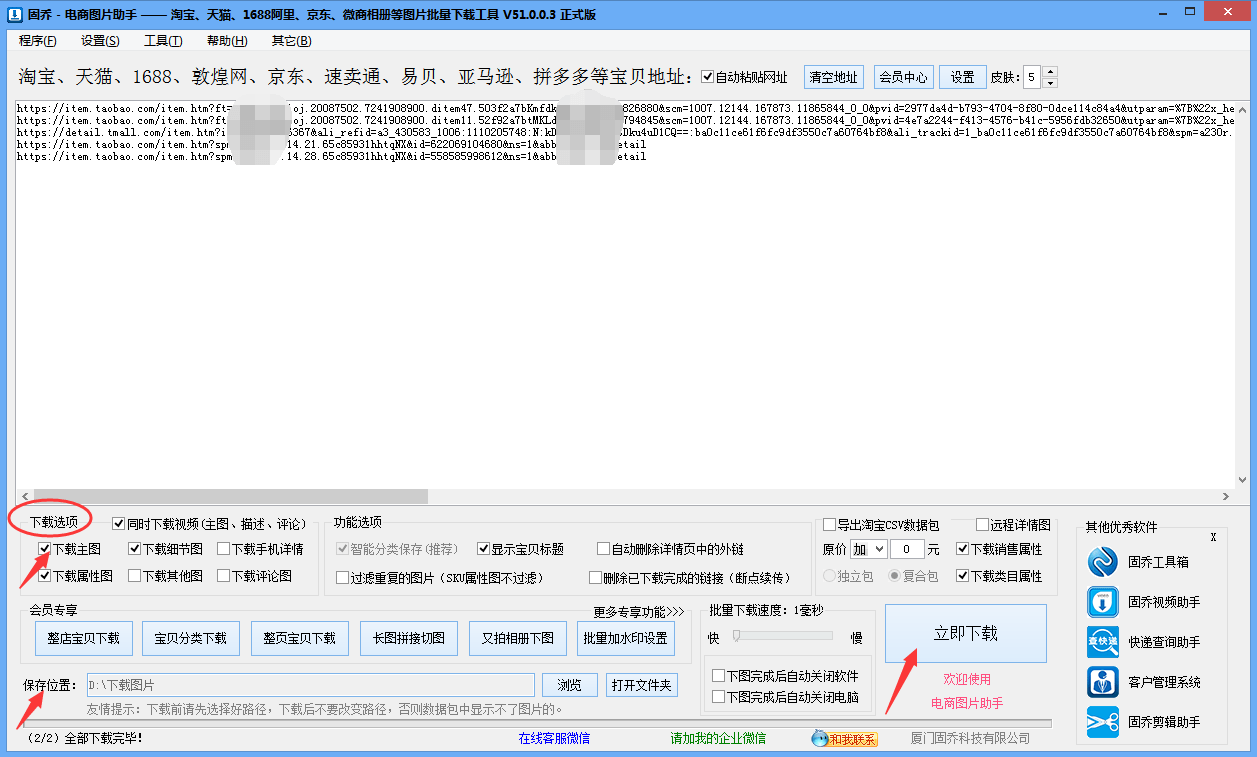Open 快递查询助手 express tracking icon
The height and width of the screenshot is (757, 1257).
point(1102,641)
